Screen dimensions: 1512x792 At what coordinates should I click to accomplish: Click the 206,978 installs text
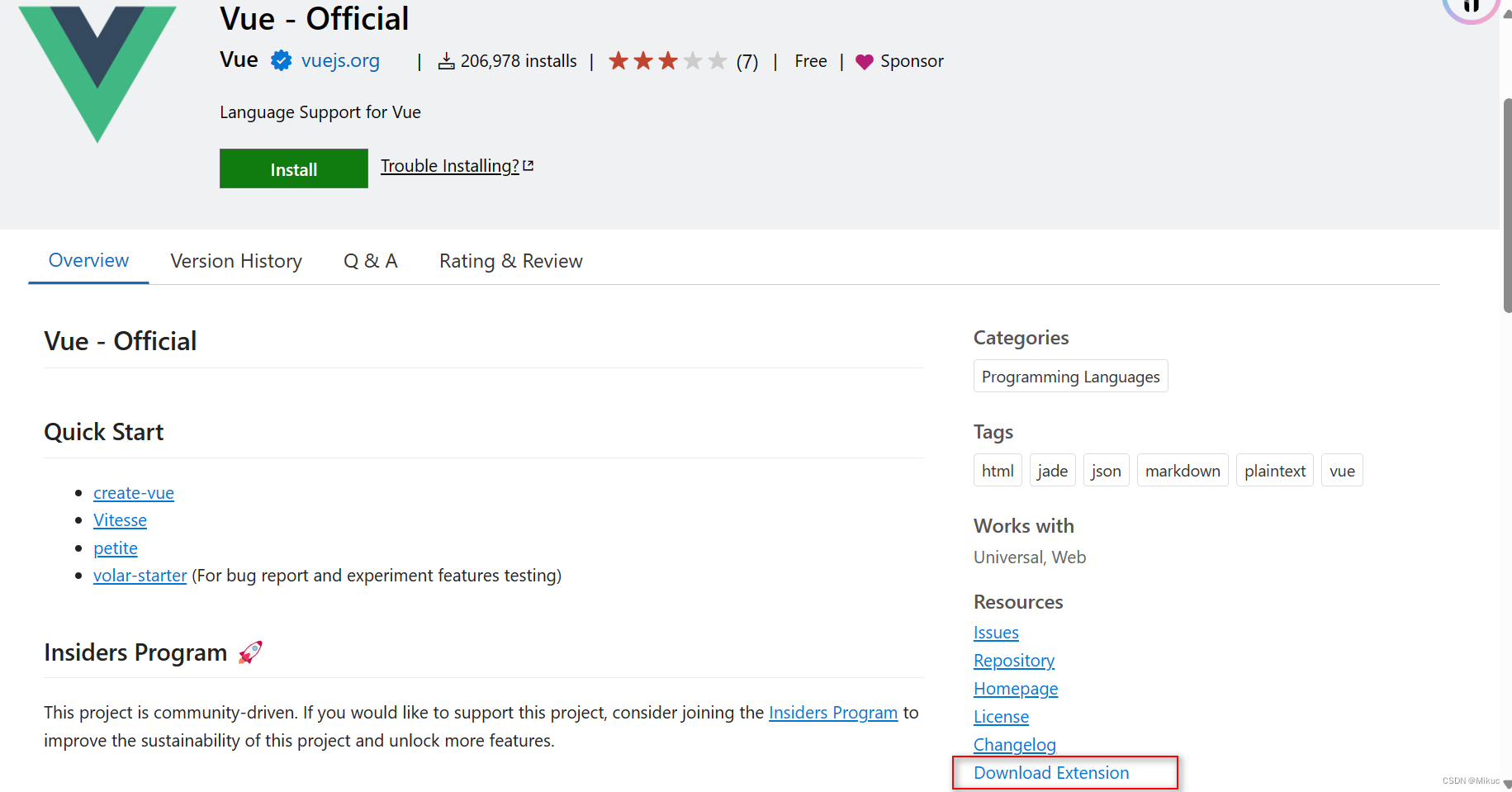[x=519, y=61]
